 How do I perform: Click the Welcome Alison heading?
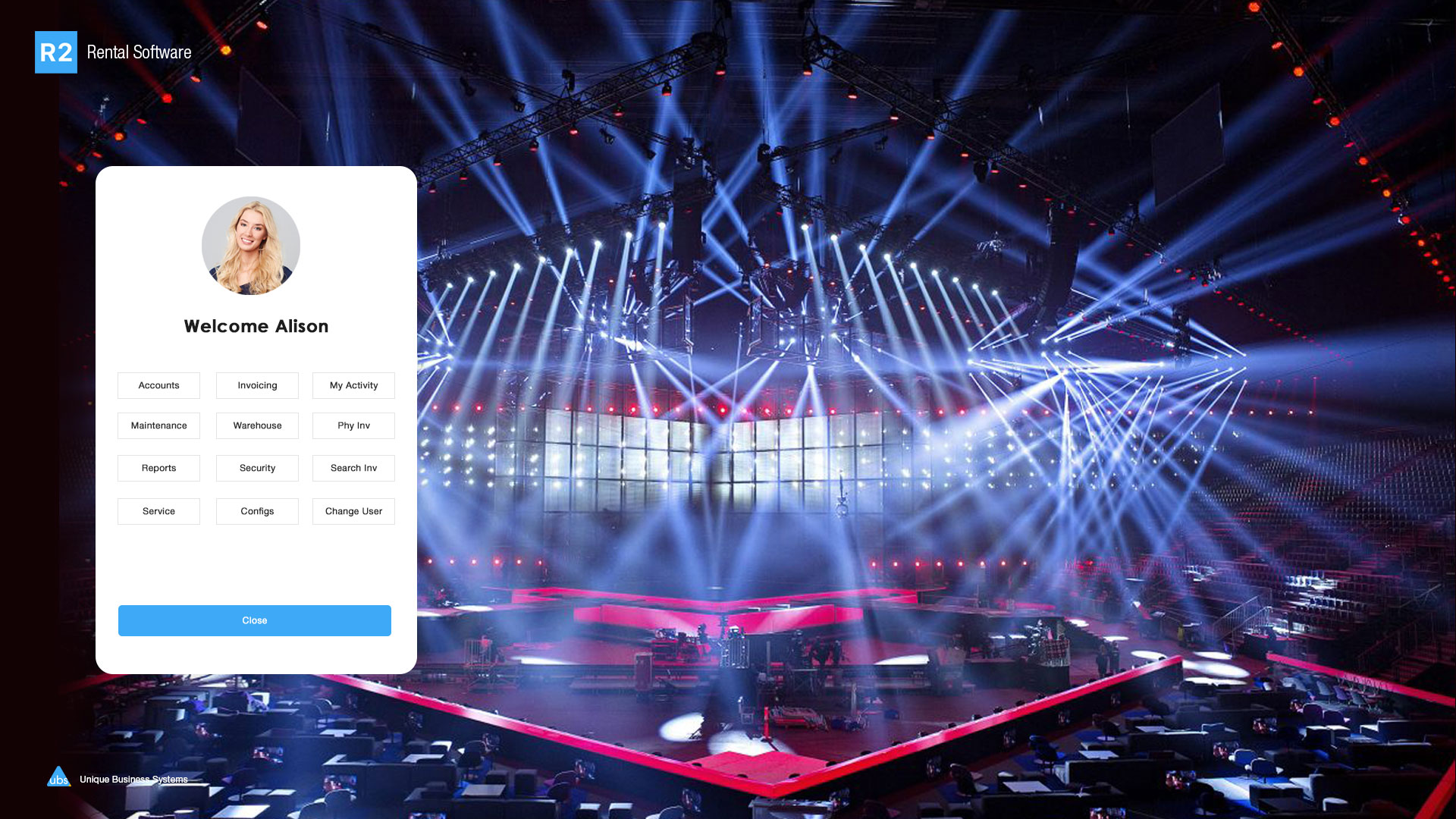pyautogui.click(x=256, y=326)
